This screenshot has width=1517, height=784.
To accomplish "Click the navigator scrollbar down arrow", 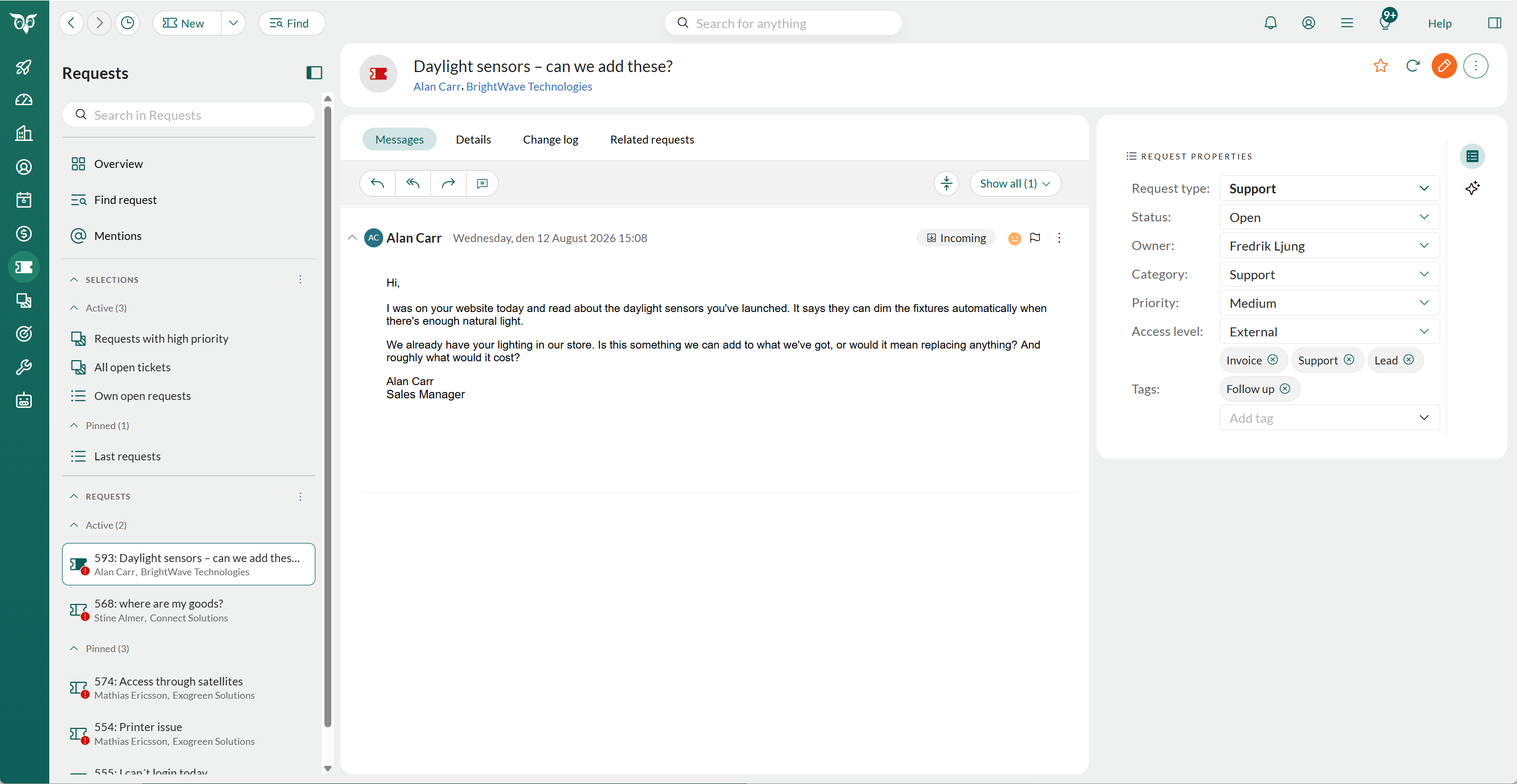I will click(328, 768).
